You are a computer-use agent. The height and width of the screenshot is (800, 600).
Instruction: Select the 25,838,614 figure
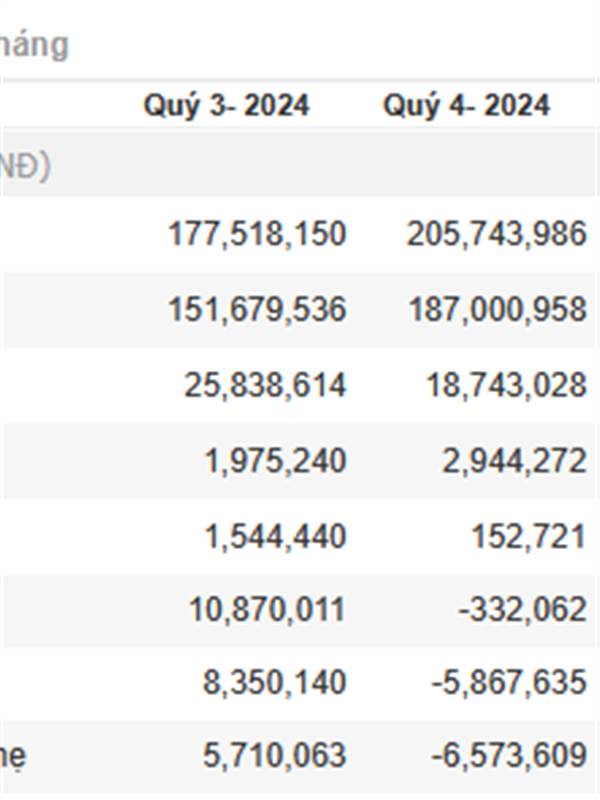265,385
